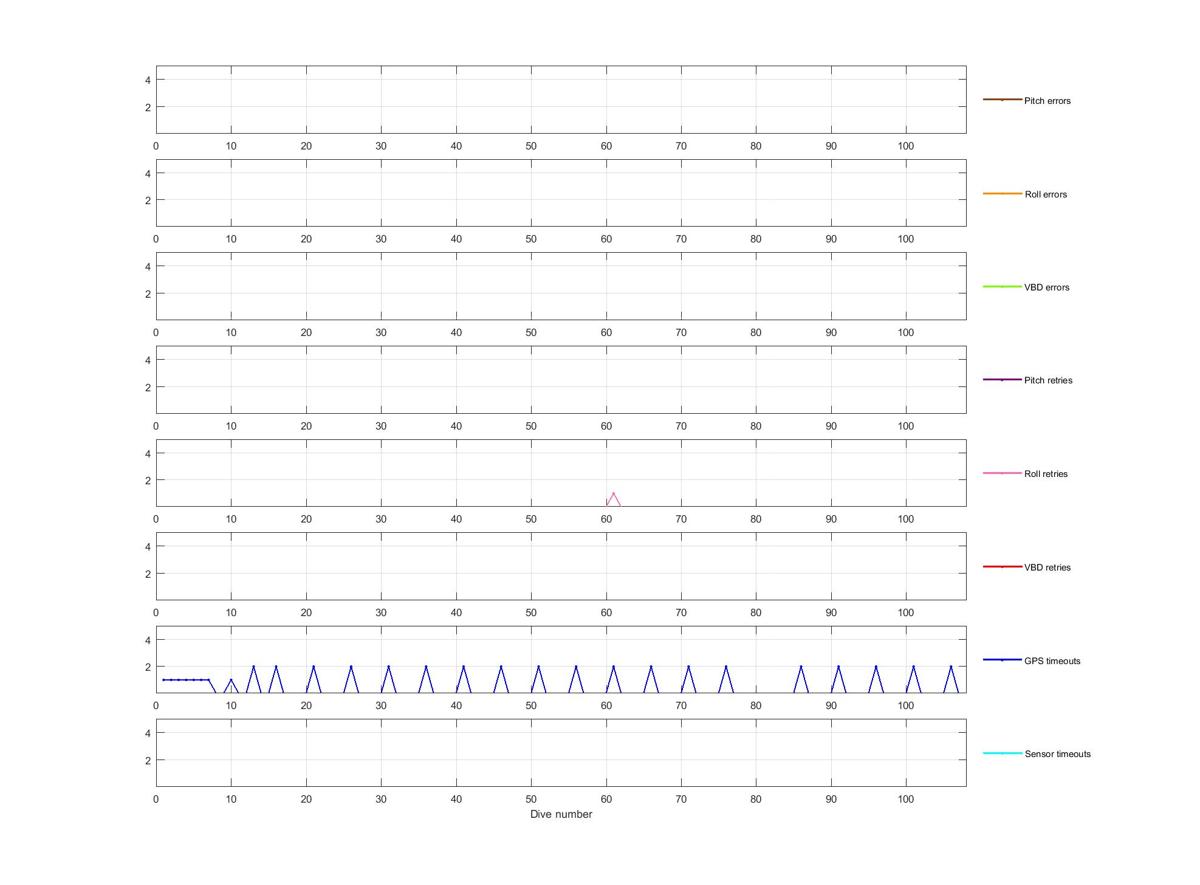Viewport: 1200px width, 885px height.
Task: Pick the brown Pitch errors legend line
Action: click(1002, 100)
